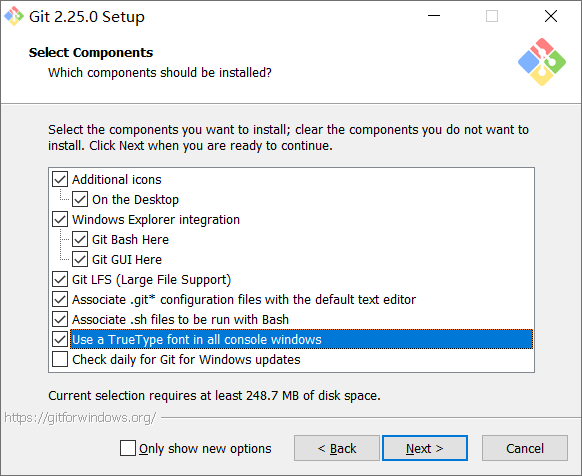
Task: Uncheck Associate .sh files with Bash
Action: [x=60, y=320]
